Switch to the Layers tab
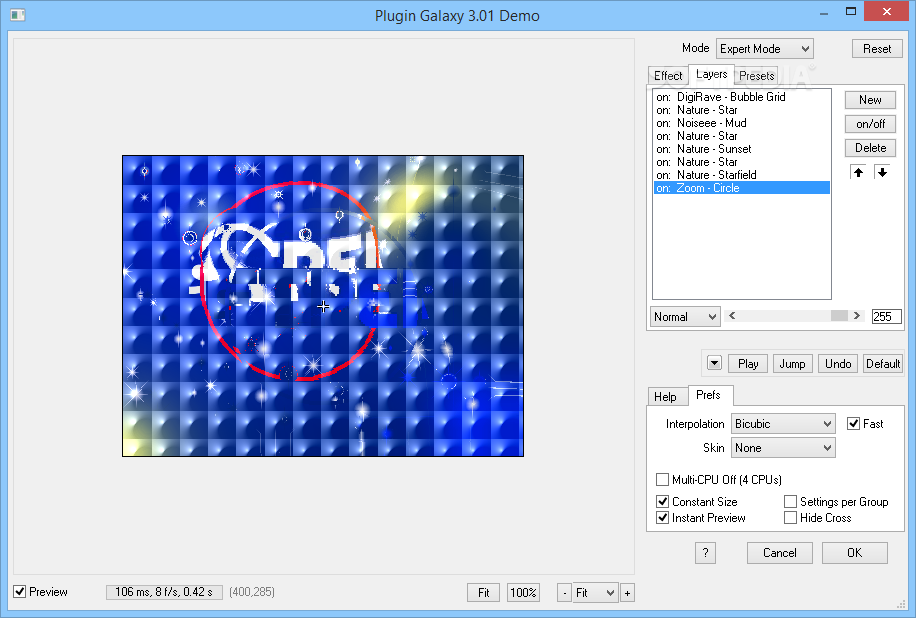Viewport: 916px width, 618px height. (x=712, y=74)
